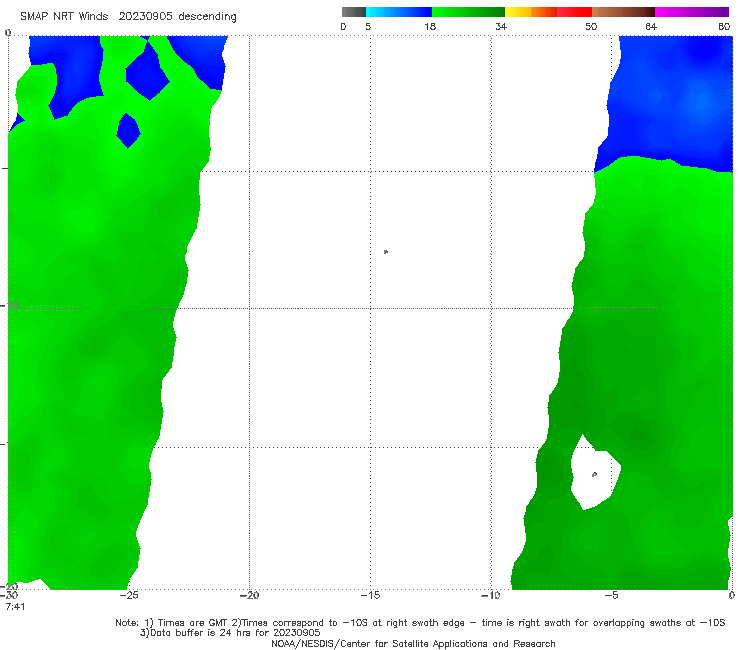
Task: Pick the green segment of the color bar
Action: (x=468, y=12)
